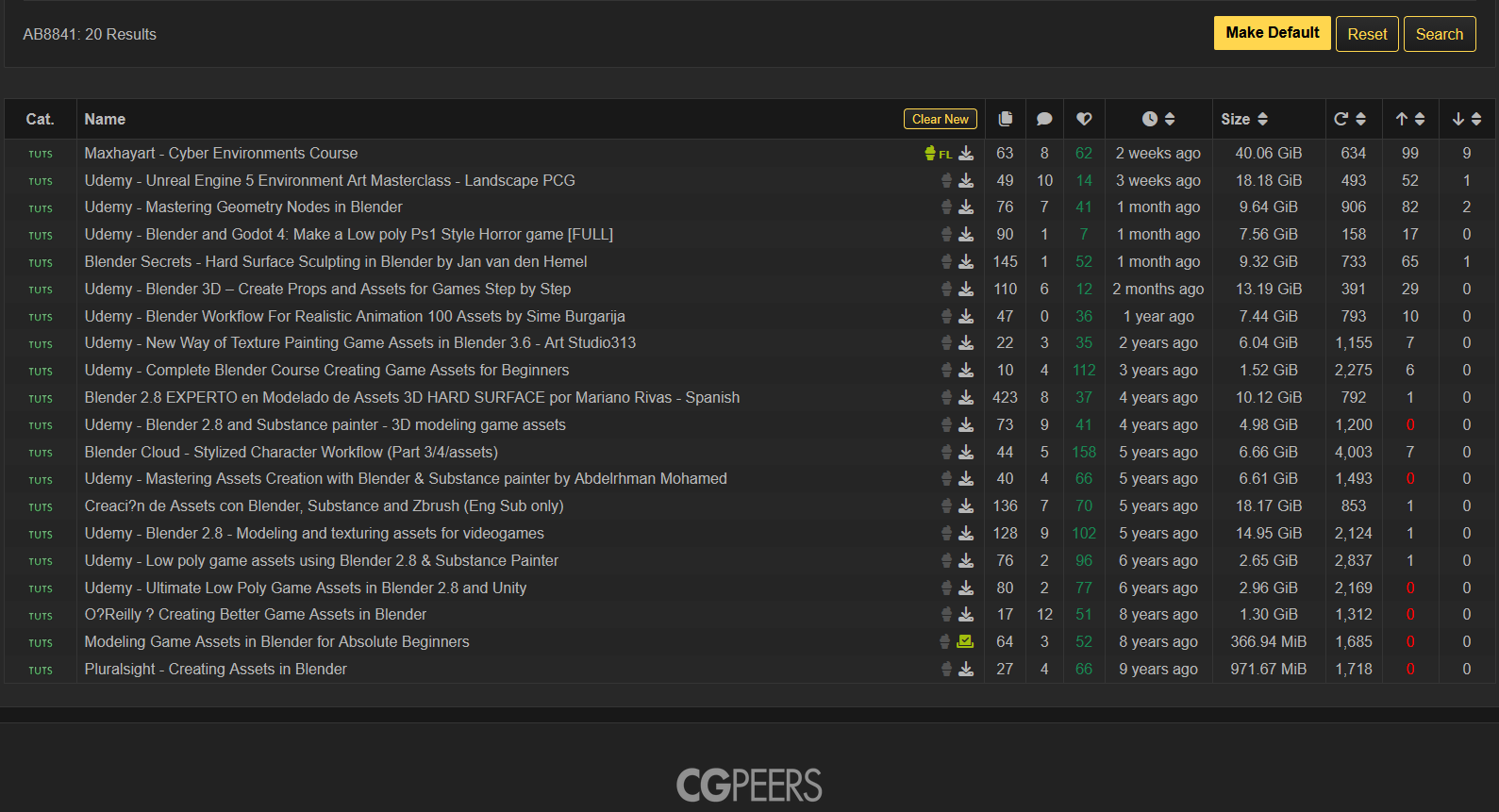Viewport: 1499px width, 812px height.
Task: Open Blender 2.8 and Substance painter 3D modeling link
Action: [325, 424]
